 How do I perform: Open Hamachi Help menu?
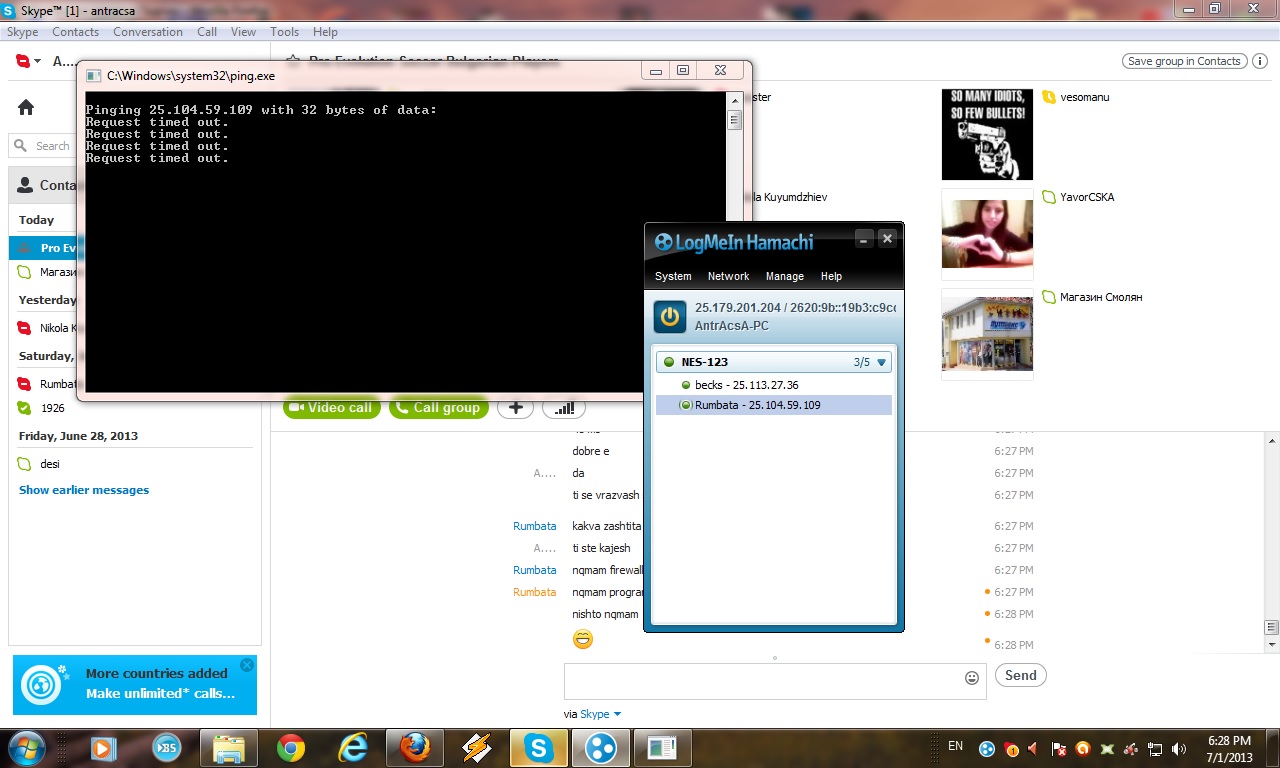831,276
